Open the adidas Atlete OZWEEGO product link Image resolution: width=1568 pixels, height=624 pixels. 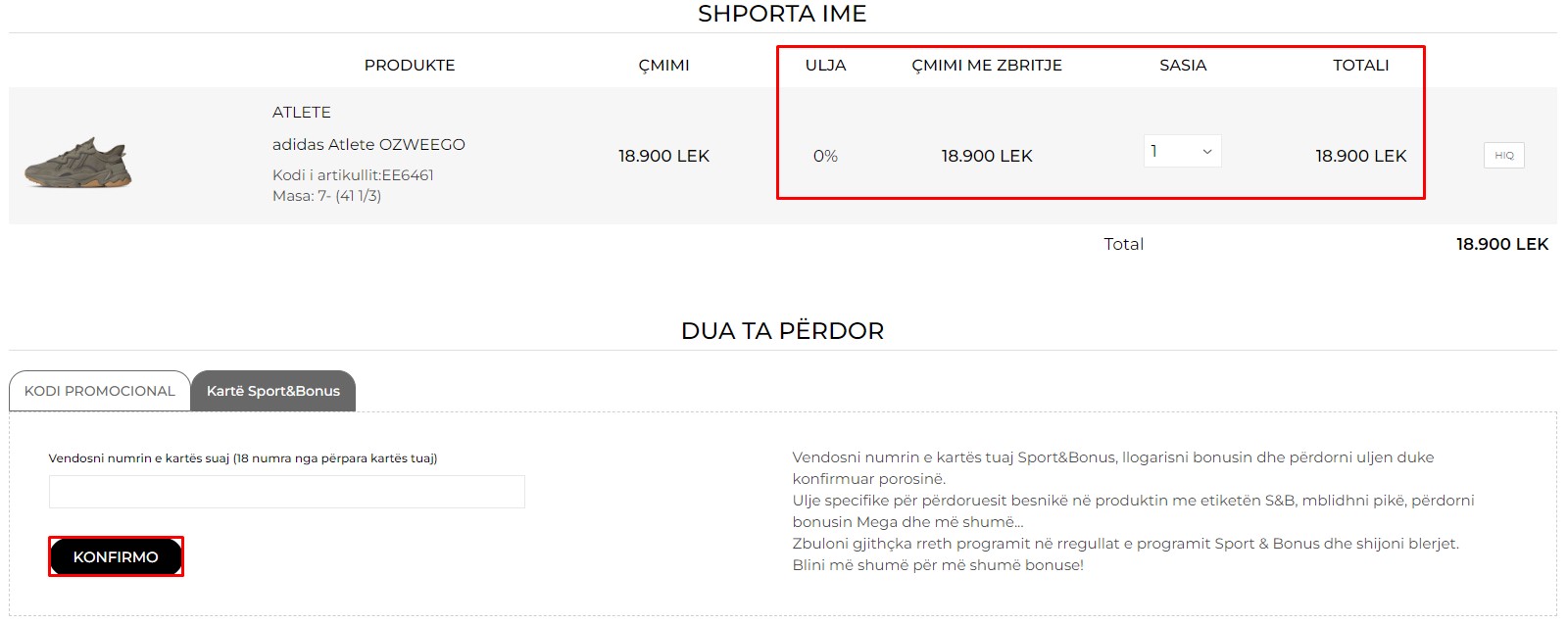coord(368,144)
